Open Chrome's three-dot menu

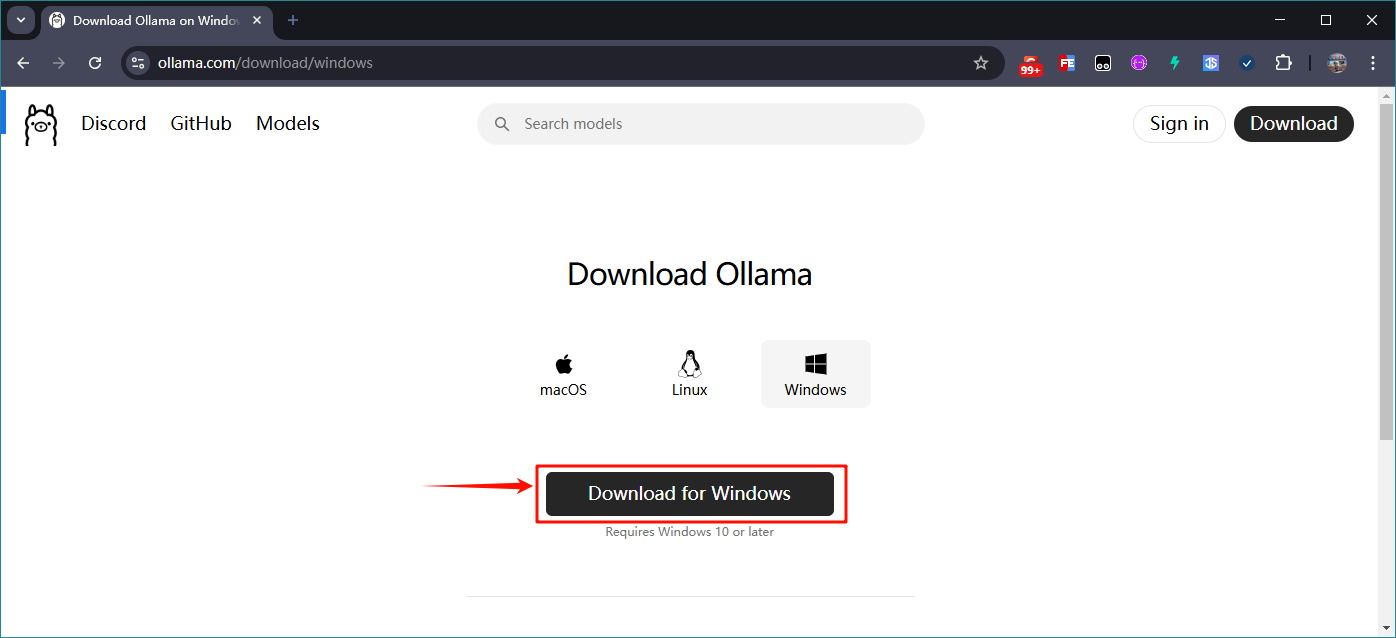pyautogui.click(x=1372, y=62)
